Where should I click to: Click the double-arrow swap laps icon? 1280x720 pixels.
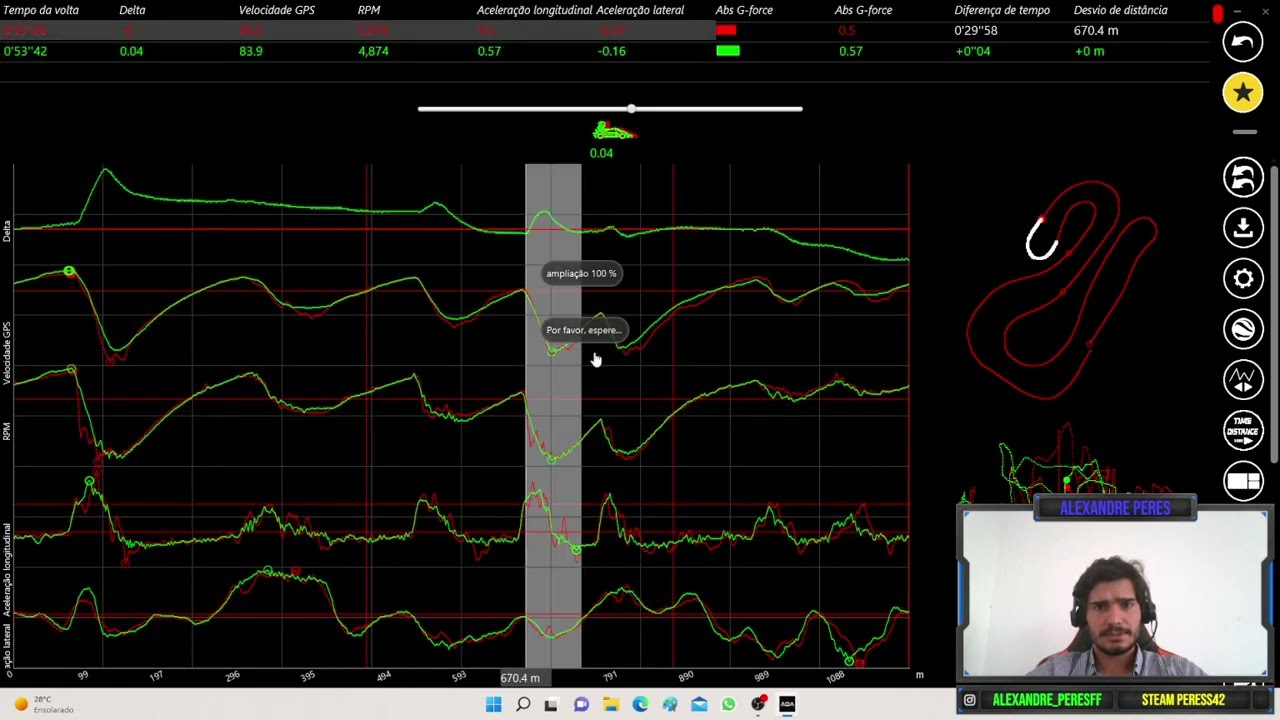[x=1243, y=177]
